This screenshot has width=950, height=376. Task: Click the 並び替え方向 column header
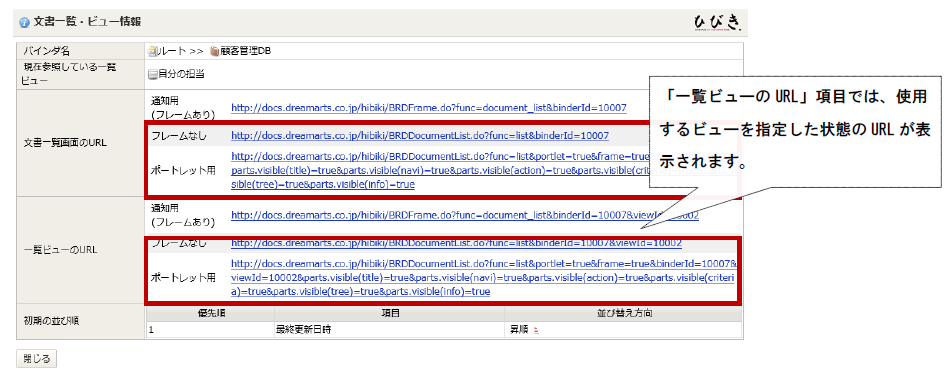click(x=623, y=314)
